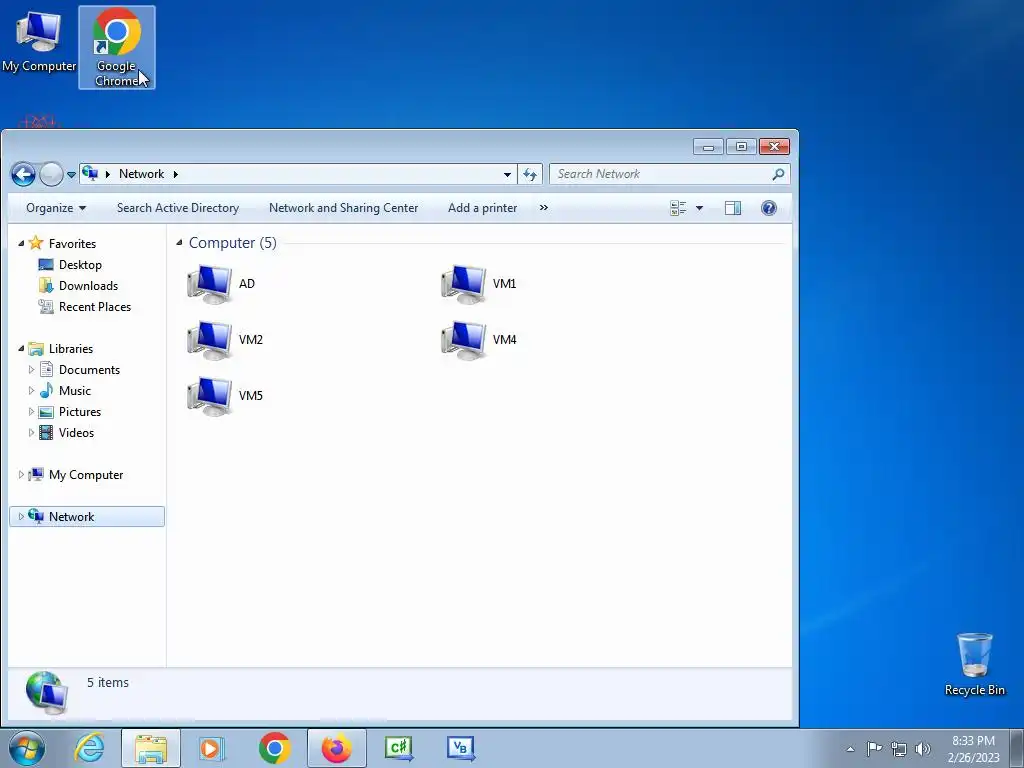Viewport: 1024px width, 768px height.
Task: Switch to Firefox in the taskbar
Action: [x=336, y=748]
